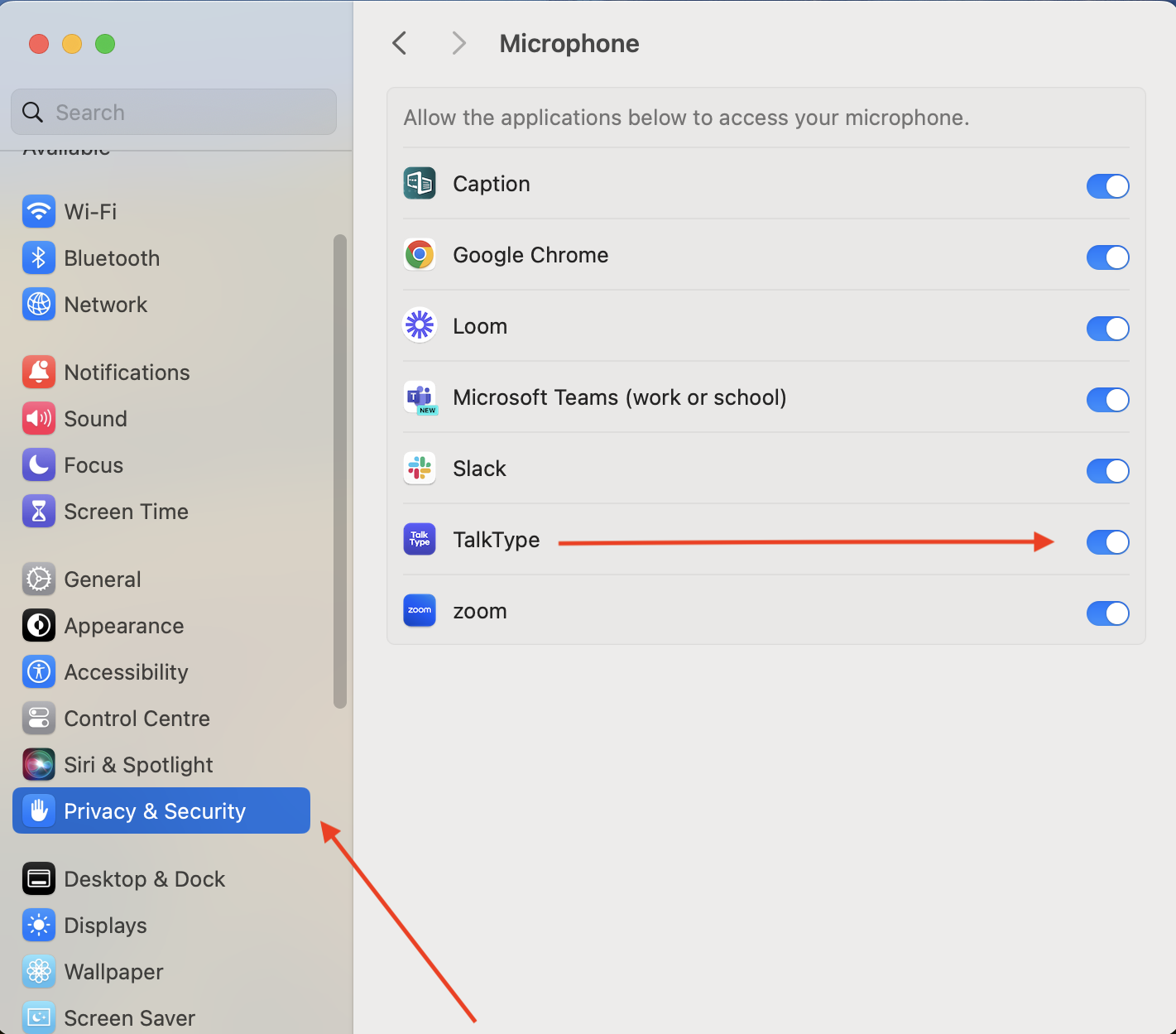The height and width of the screenshot is (1034, 1176).
Task: Click the Sound speaker icon
Action: click(39, 419)
